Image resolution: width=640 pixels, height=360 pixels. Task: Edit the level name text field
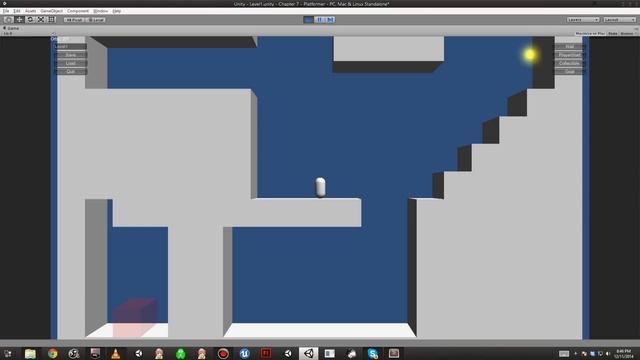pos(70,47)
